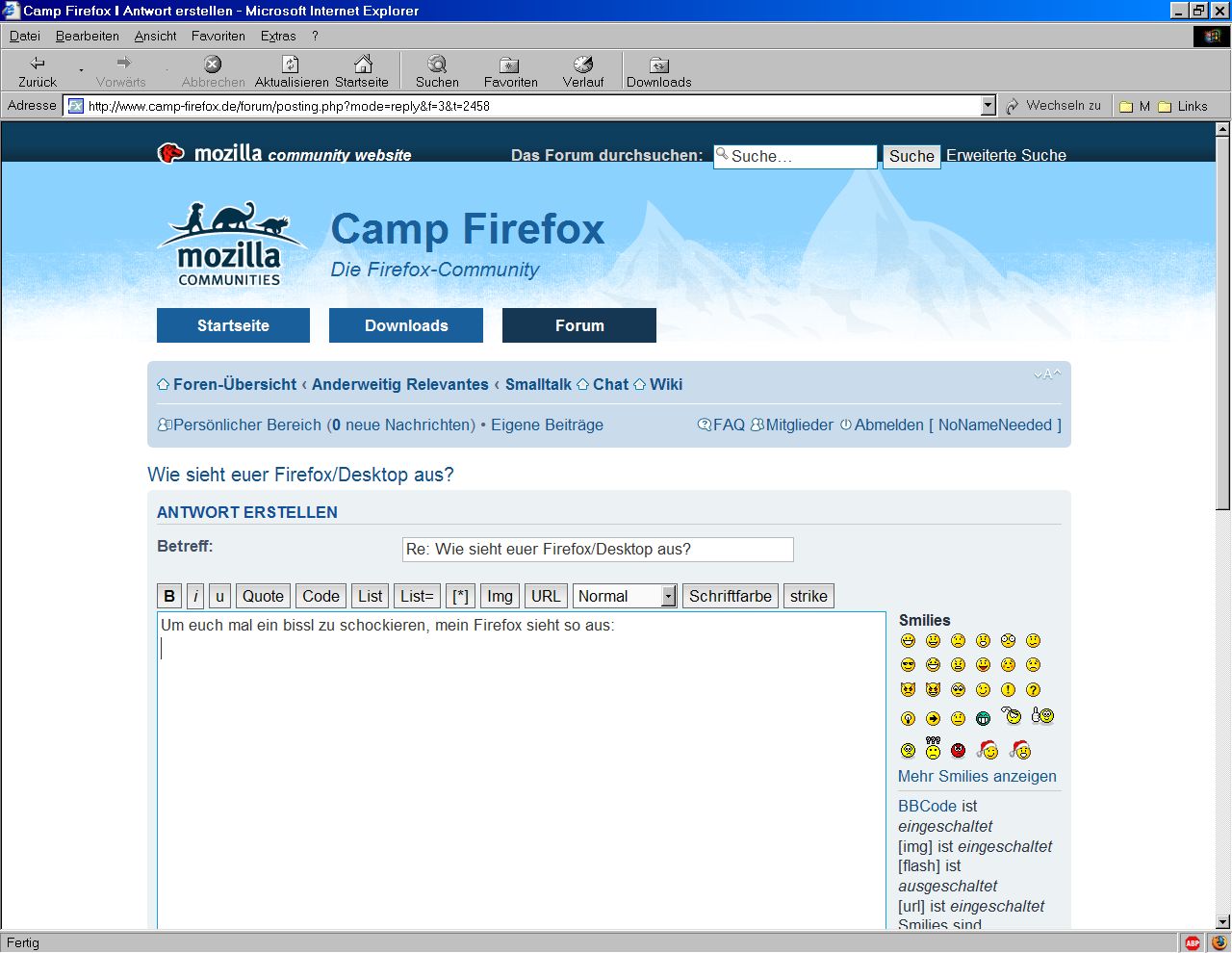
Task: Open the Normal font size dropdown
Action: [625, 596]
